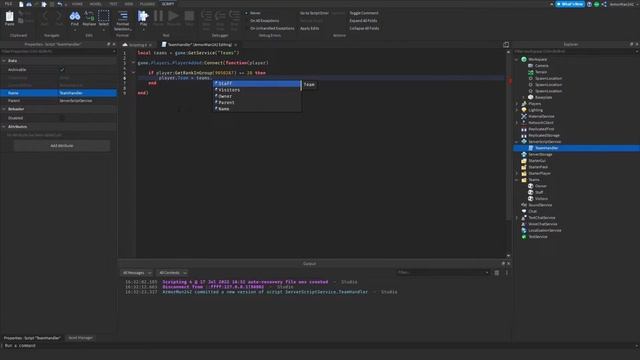This screenshot has width=640, height=360.
Task: Click the Workspace globe icon in Explorer
Action: pyautogui.click(x=524, y=59)
